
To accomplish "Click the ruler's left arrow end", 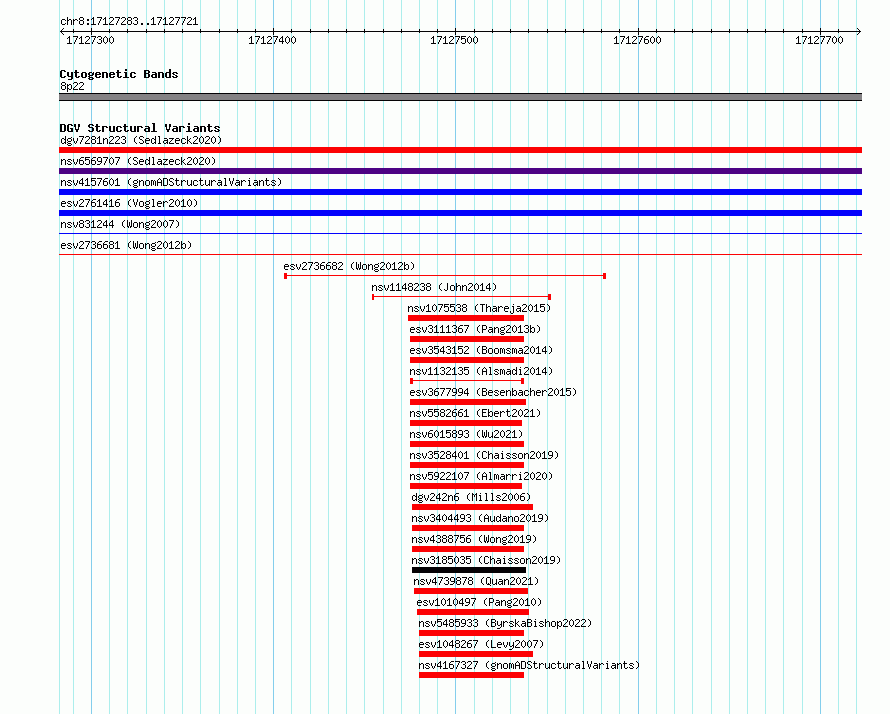I will (x=62, y=31).
